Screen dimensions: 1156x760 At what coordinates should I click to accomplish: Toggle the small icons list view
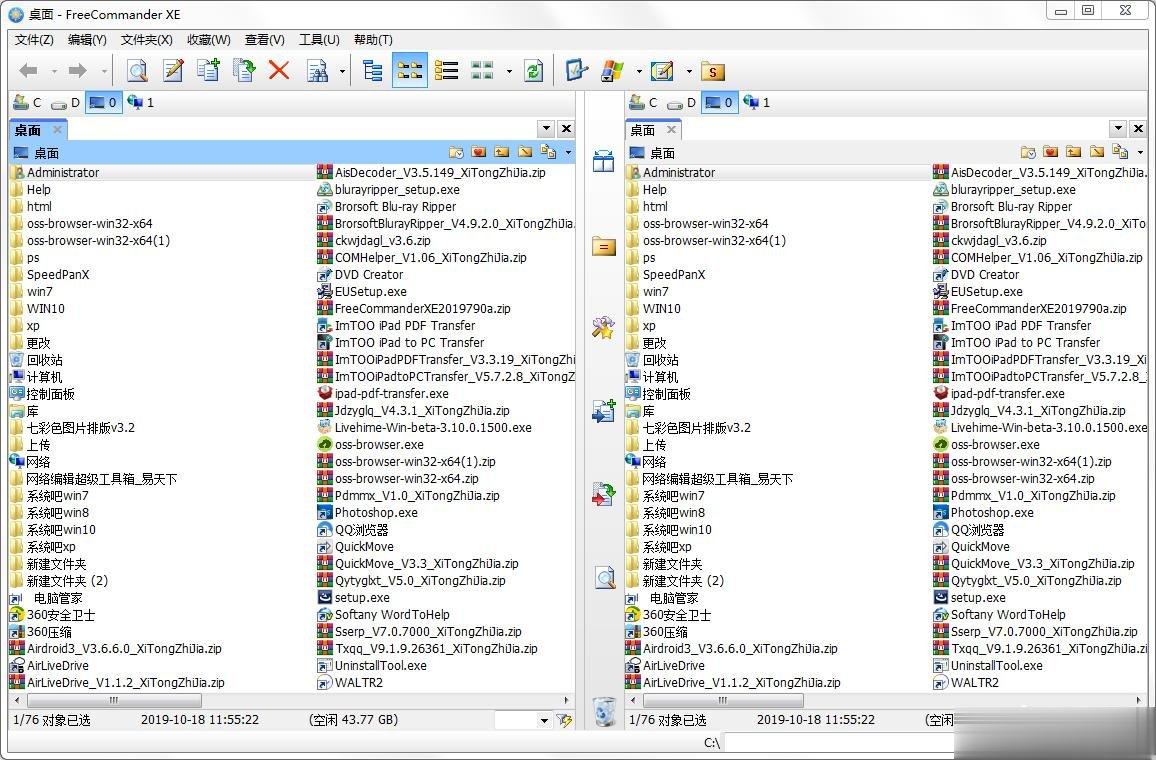point(410,71)
